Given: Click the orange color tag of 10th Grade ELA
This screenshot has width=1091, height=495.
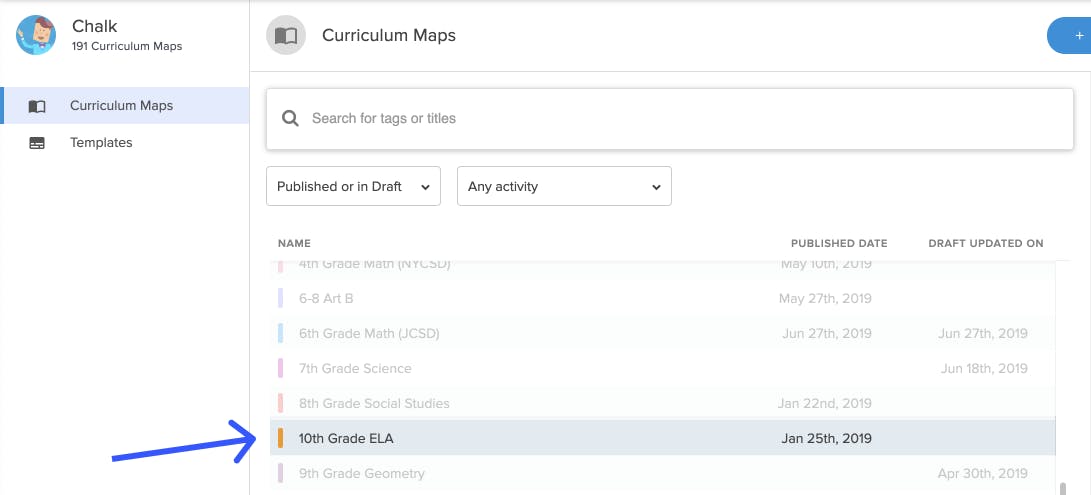Looking at the screenshot, I should 280,438.
